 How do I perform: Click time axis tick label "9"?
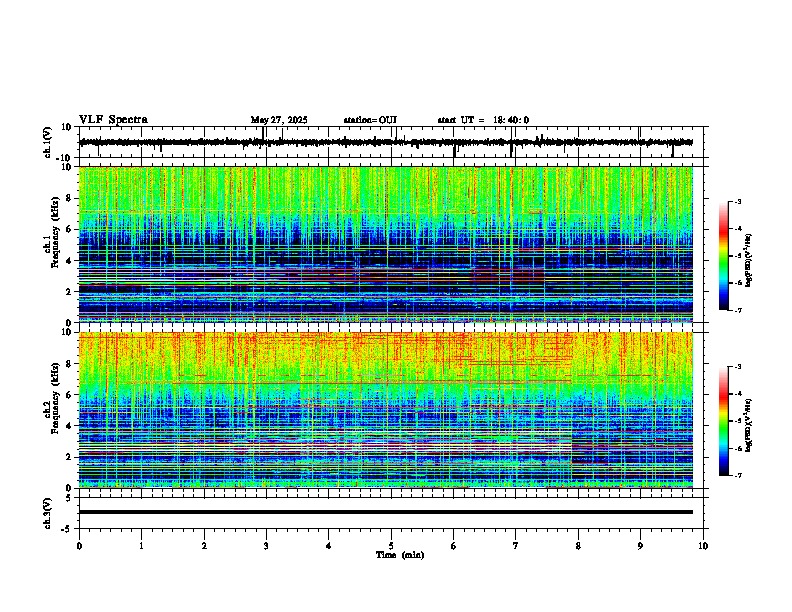(640, 546)
